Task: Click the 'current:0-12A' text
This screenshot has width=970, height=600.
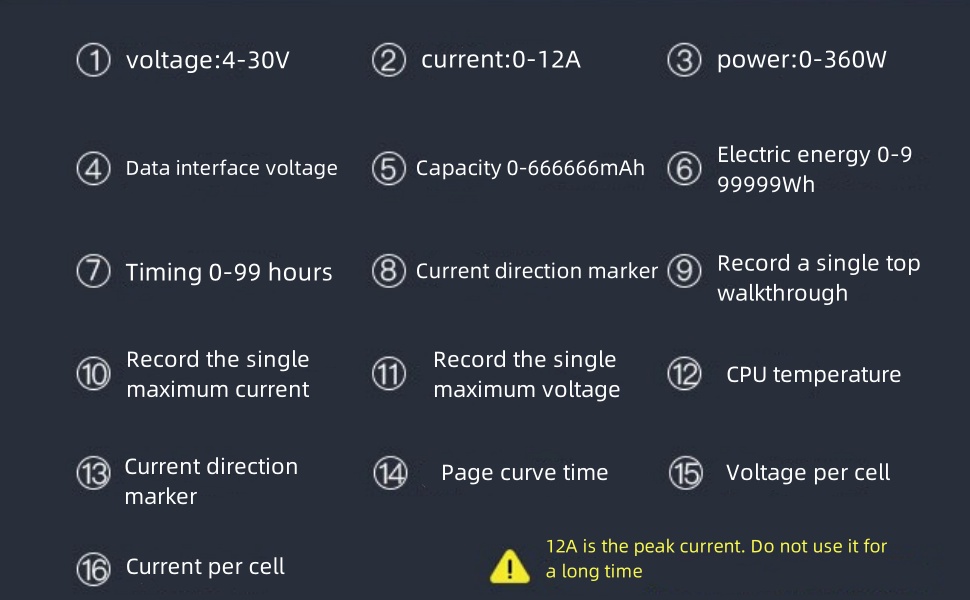Action: [500, 60]
